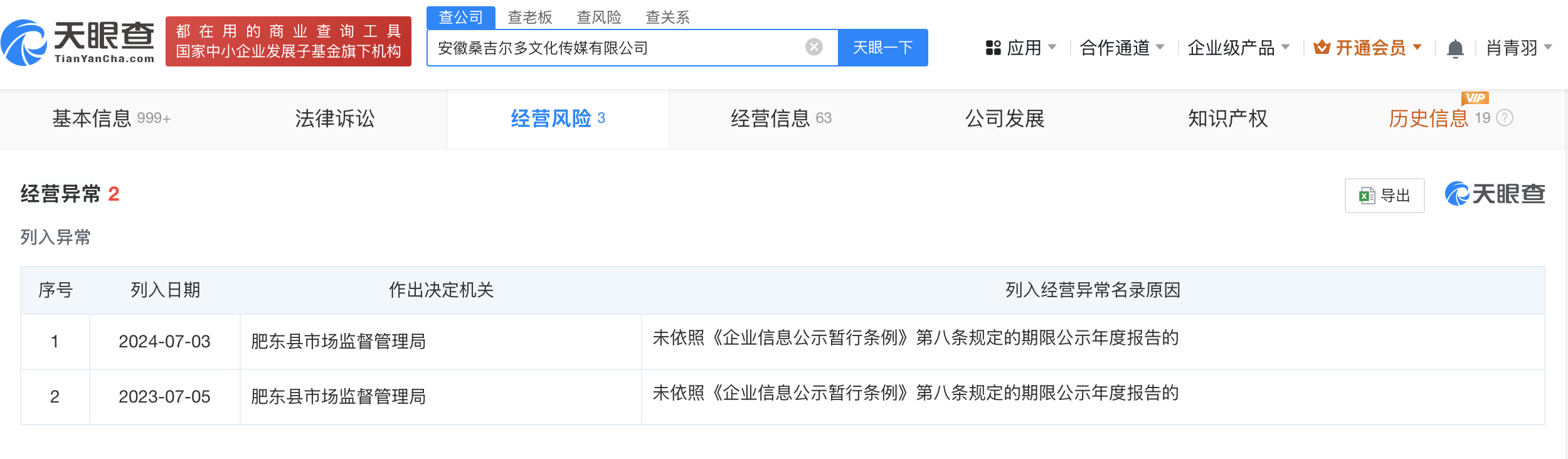
Task: Clear the search box text
Action: [x=813, y=47]
